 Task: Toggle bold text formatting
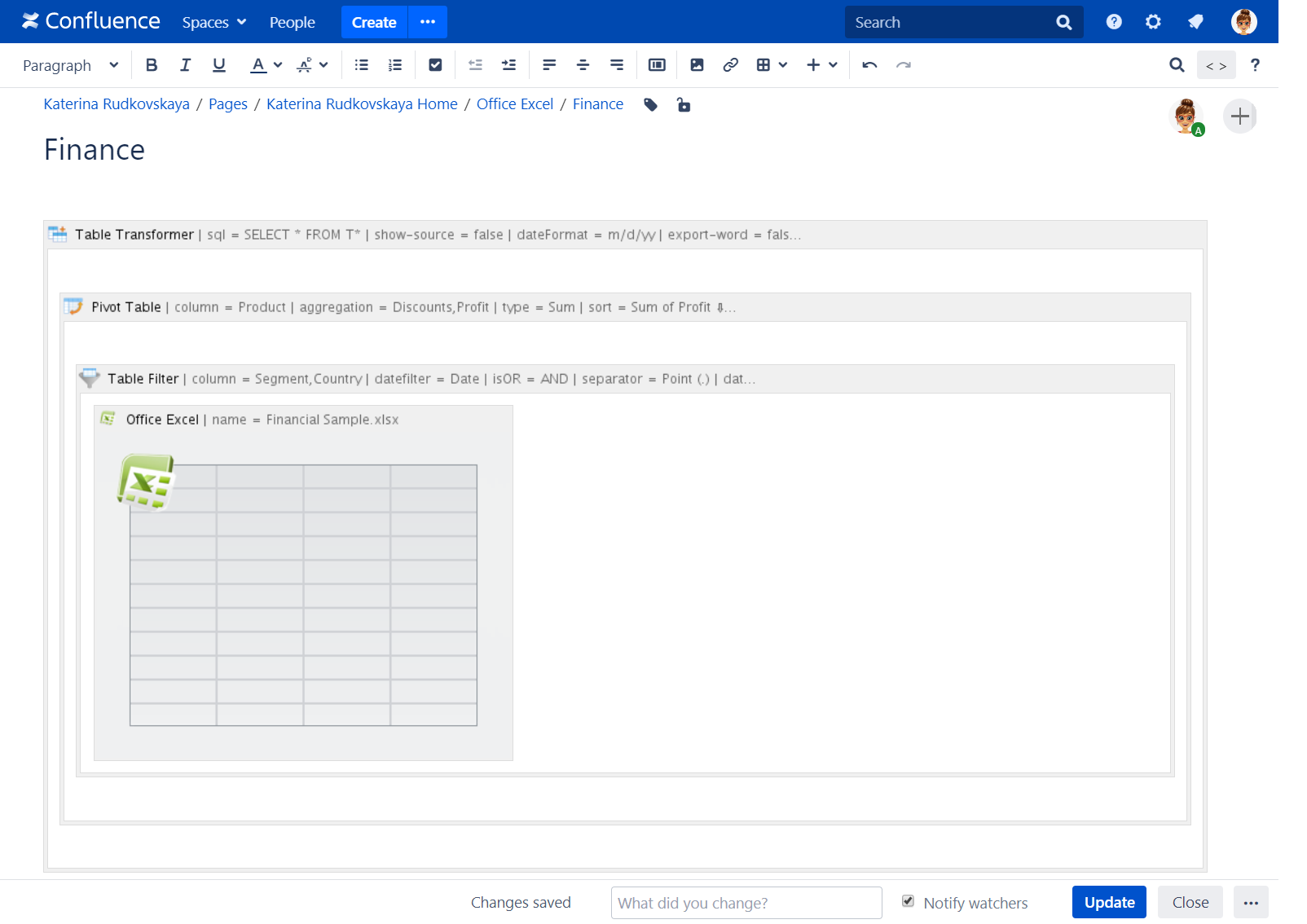(x=152, y=65)
